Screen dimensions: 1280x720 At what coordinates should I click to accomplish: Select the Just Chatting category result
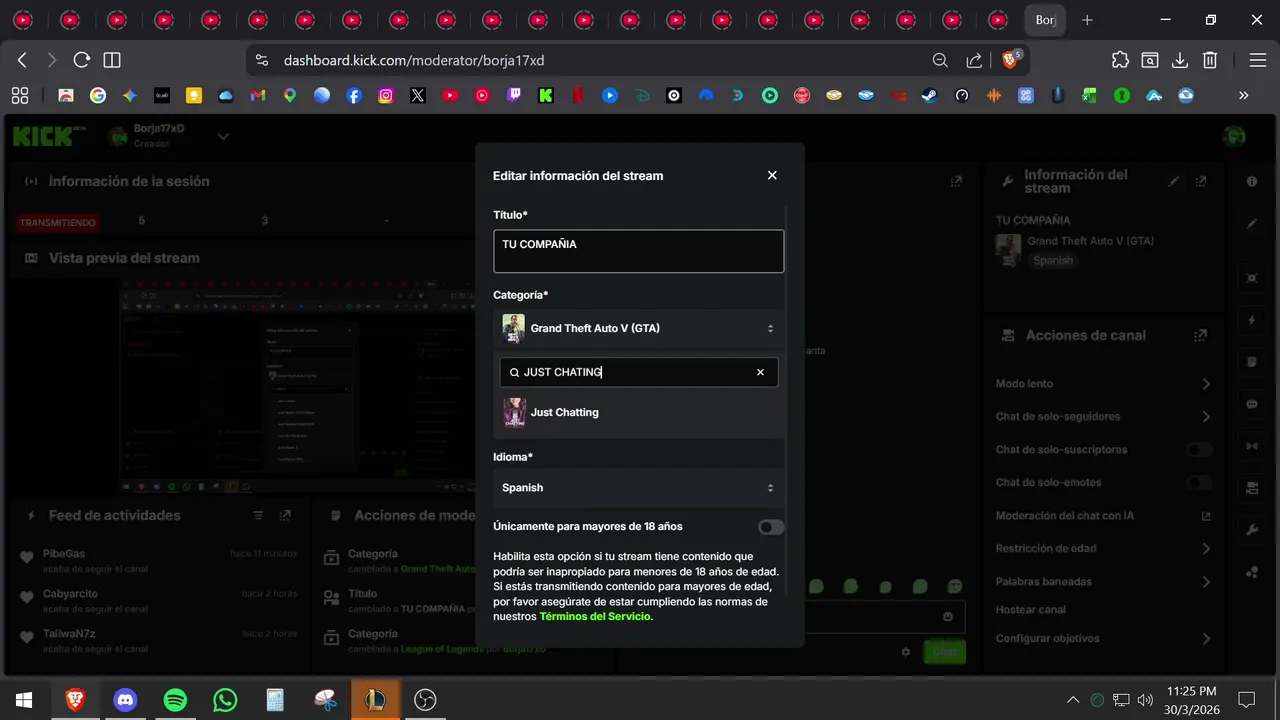click(x=639, y=412)
